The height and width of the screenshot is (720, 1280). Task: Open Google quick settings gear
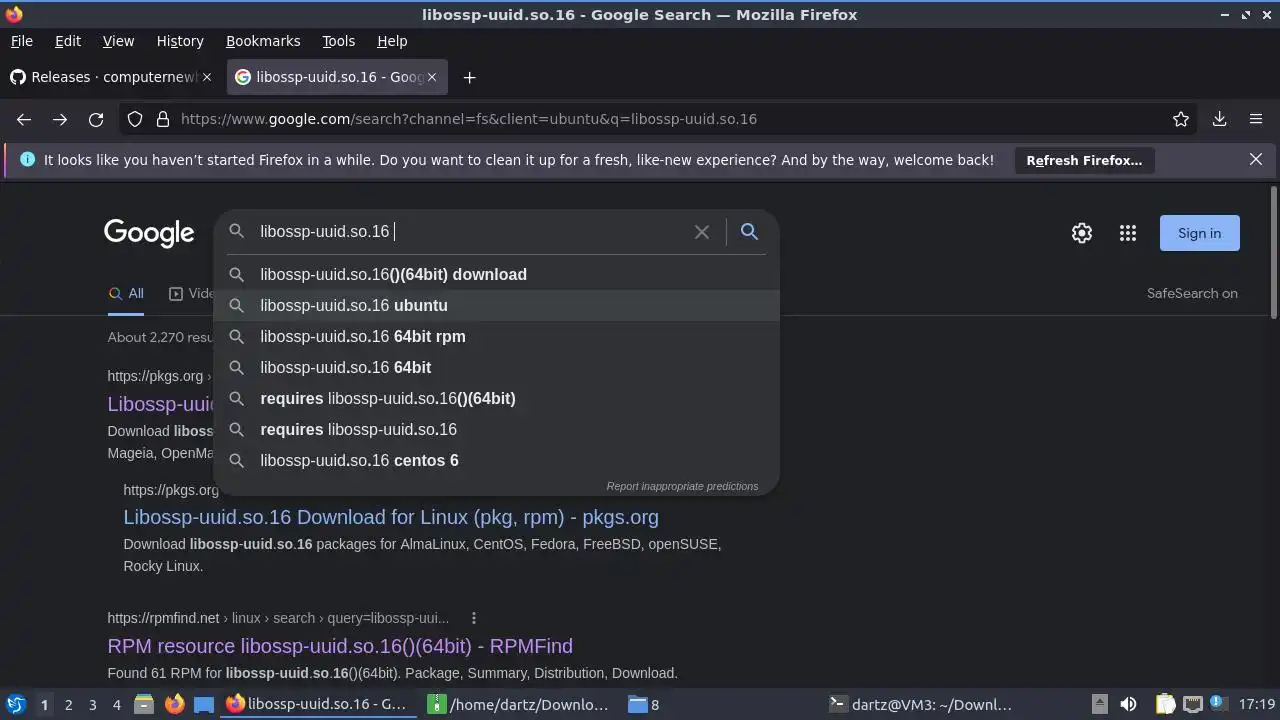pyautogui.click(x=1082, y=233)
